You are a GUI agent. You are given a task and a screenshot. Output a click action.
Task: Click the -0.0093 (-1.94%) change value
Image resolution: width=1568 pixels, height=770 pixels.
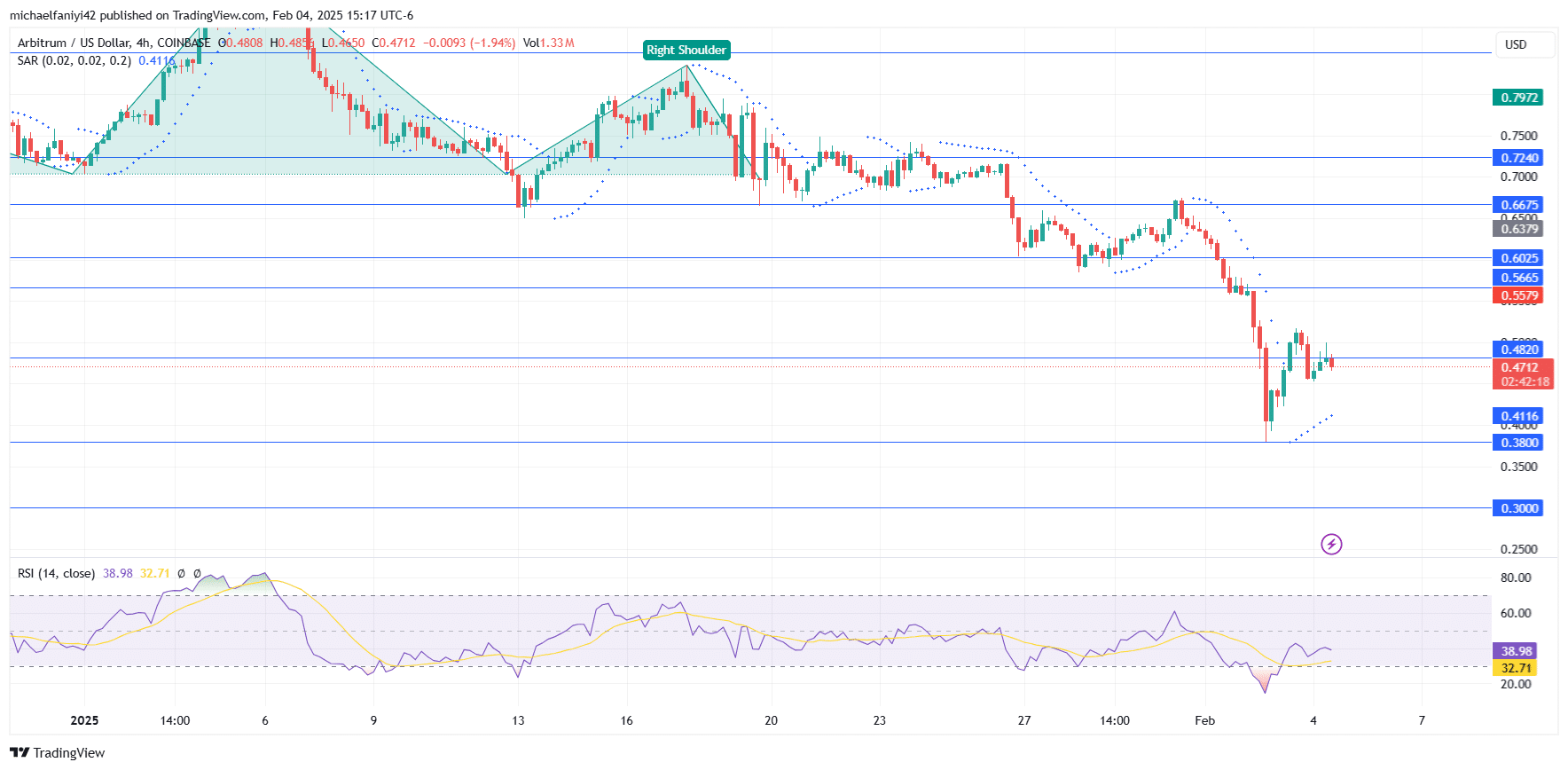coord(469,43)
